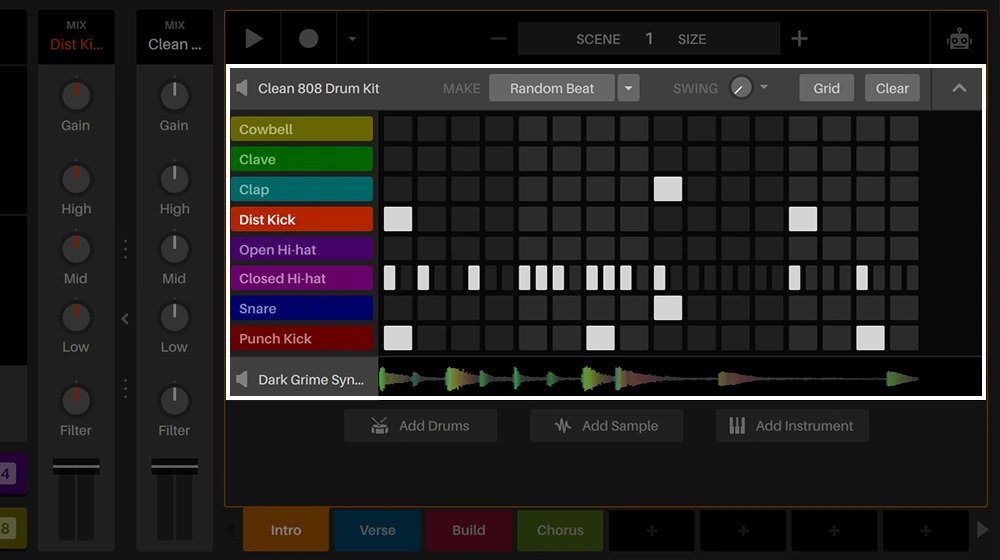Toggle first step of Clave row
1000x560 pixels.
(x=398, y=159)
